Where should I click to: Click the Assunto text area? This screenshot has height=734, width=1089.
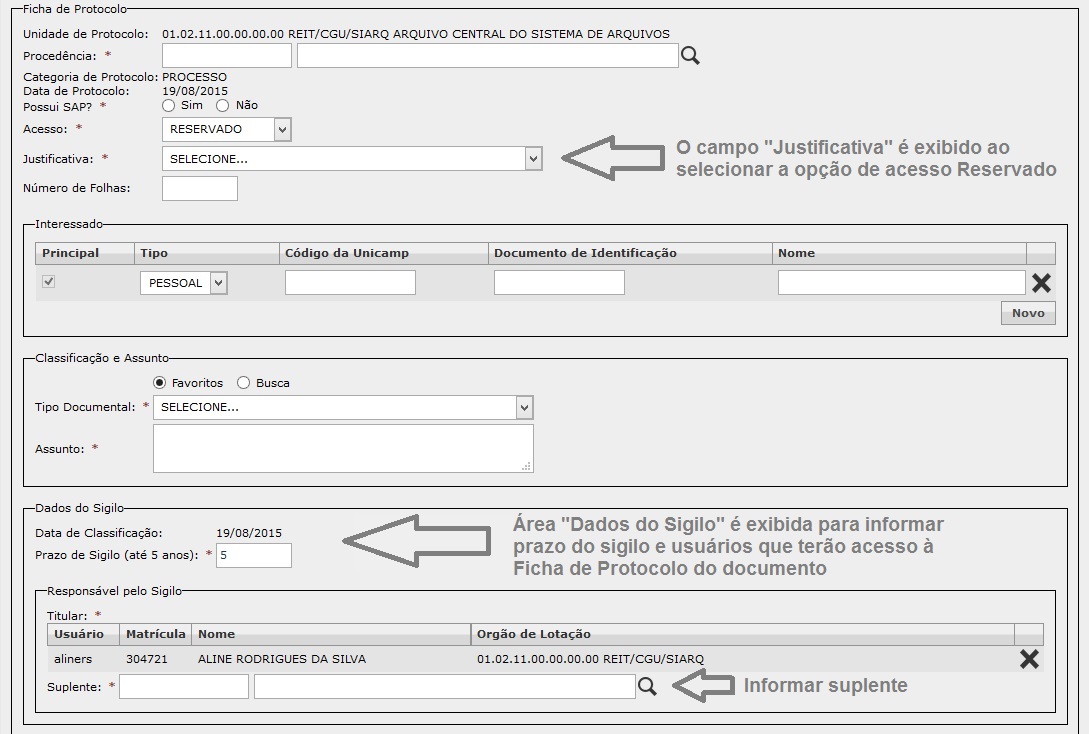pyautogui.click(x=343, y=449)
